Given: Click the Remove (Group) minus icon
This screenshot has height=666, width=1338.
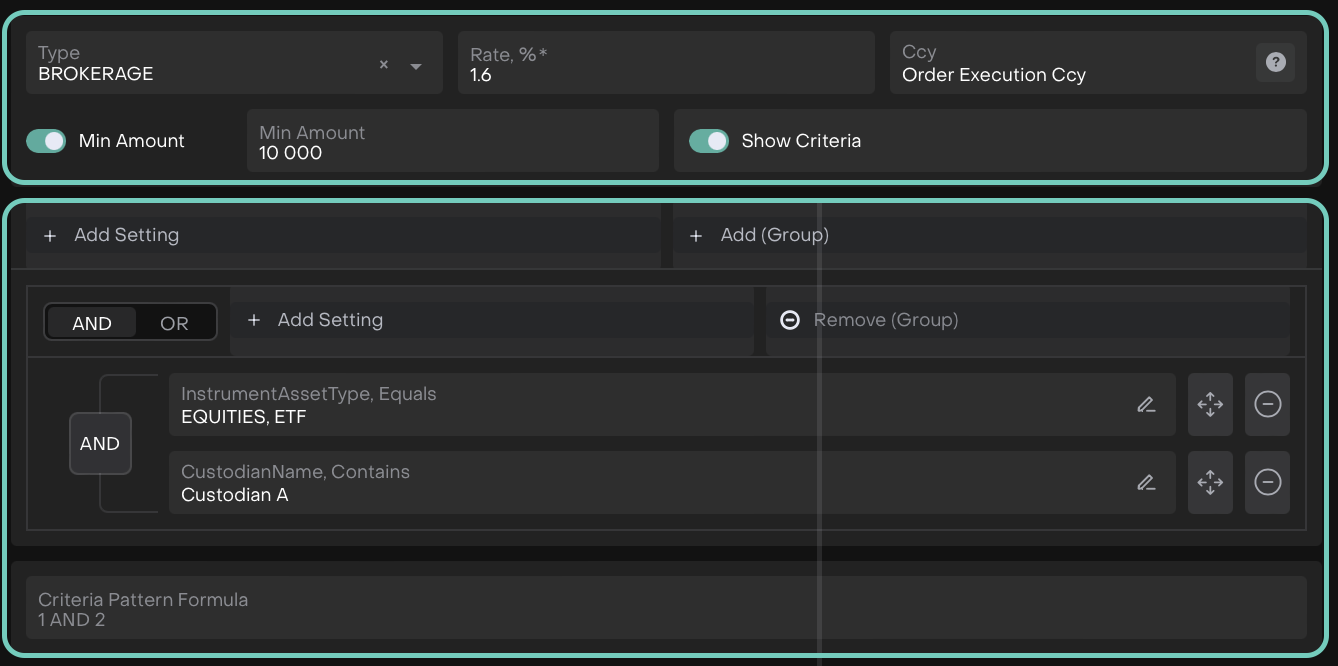Looking at the screenshot, I should [x=790, y=320].
